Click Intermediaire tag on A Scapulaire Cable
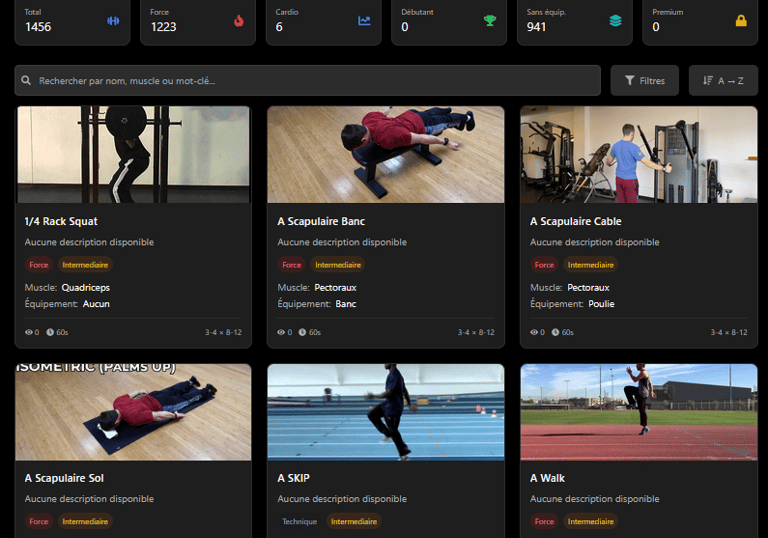Viewport: 768px width, 538px height. [591, 265]
